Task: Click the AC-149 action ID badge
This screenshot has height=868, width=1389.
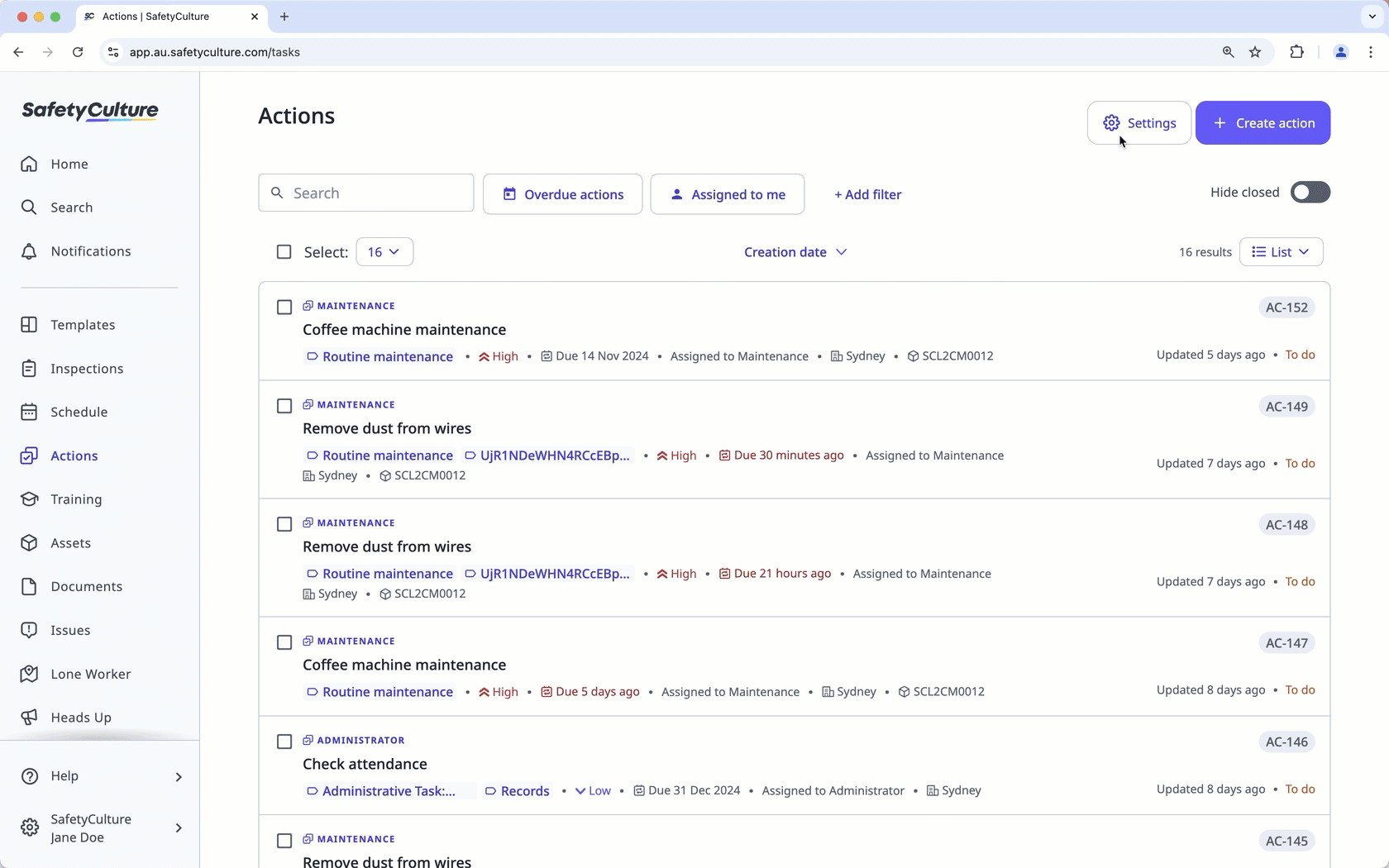Action: 1286,407
